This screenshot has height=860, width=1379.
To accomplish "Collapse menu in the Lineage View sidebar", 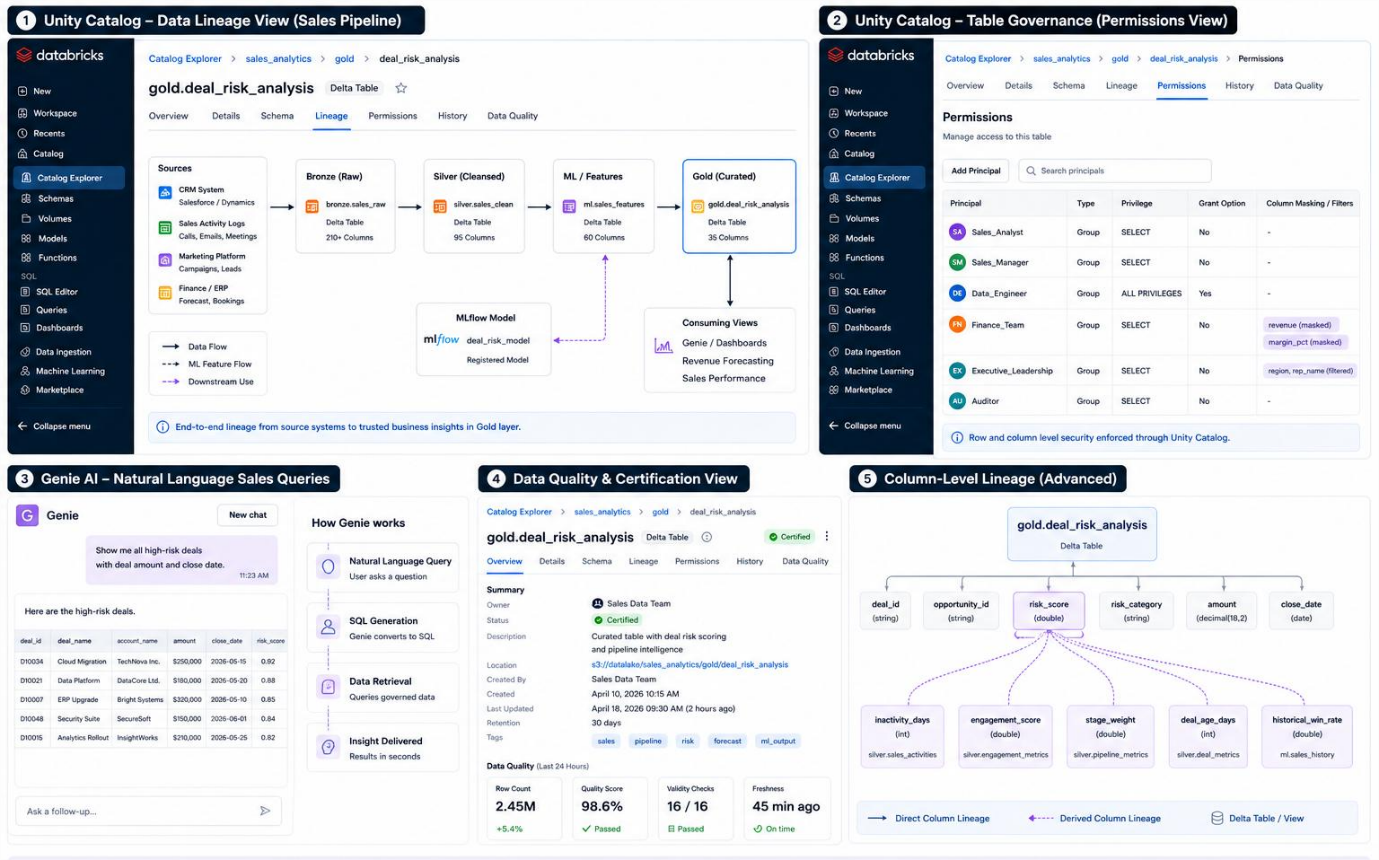I will tap(55, 426).
